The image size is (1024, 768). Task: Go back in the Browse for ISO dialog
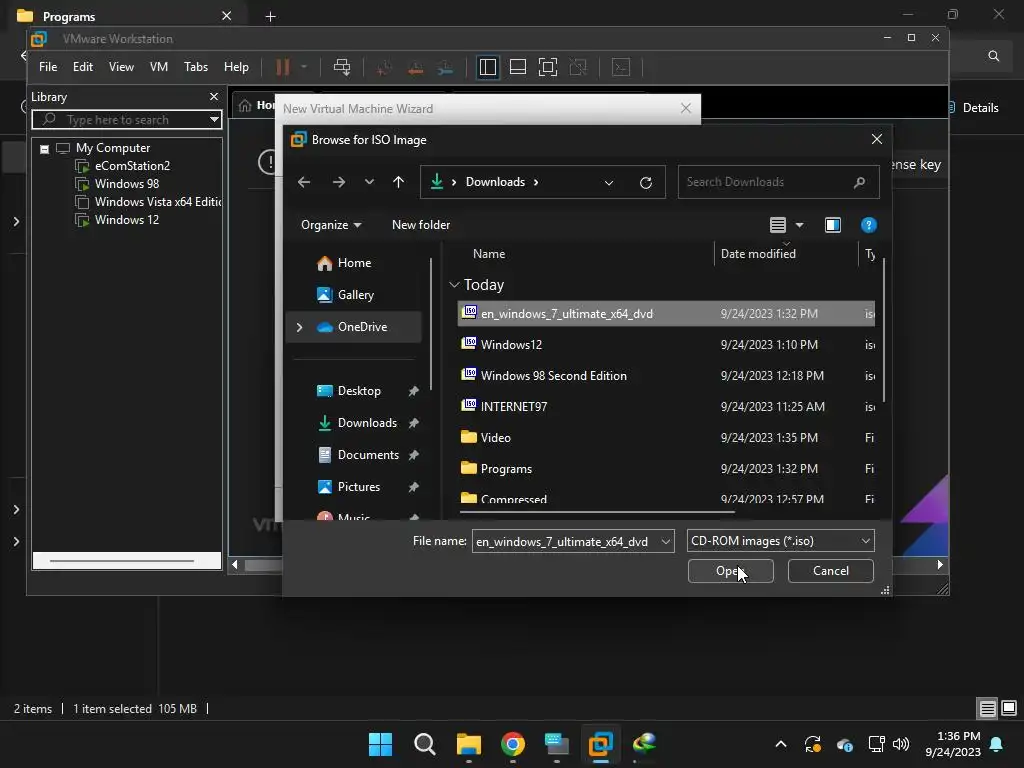click(304, 182)
